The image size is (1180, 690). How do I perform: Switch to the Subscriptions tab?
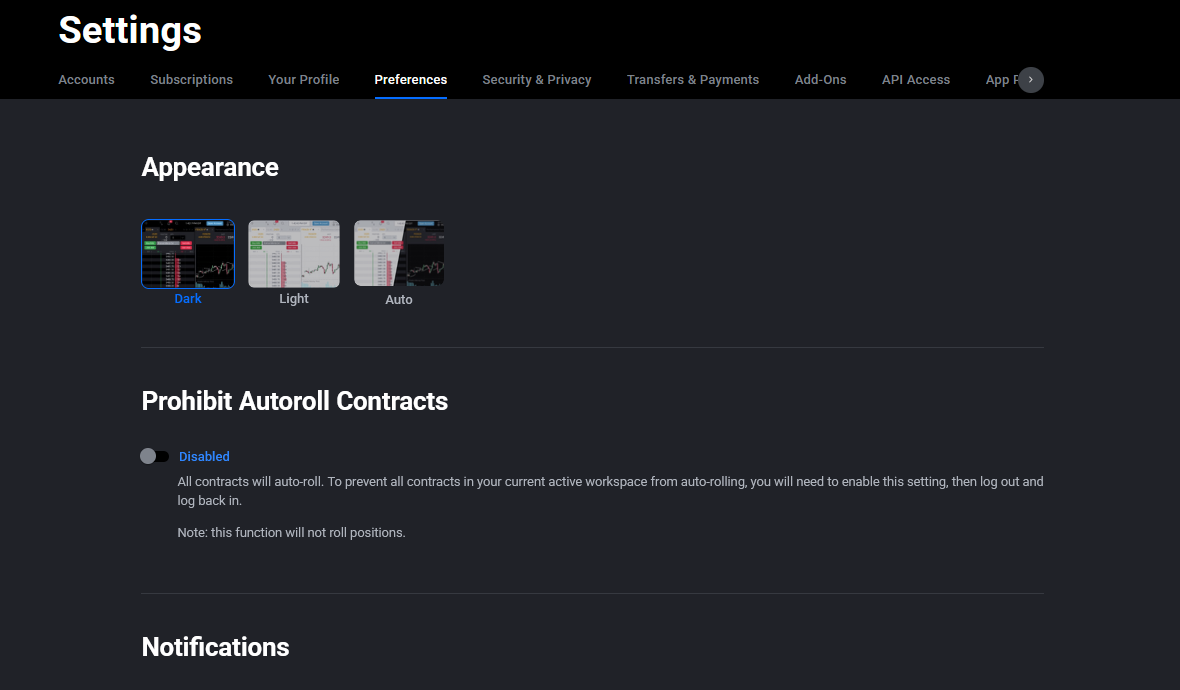coord(191,80)
